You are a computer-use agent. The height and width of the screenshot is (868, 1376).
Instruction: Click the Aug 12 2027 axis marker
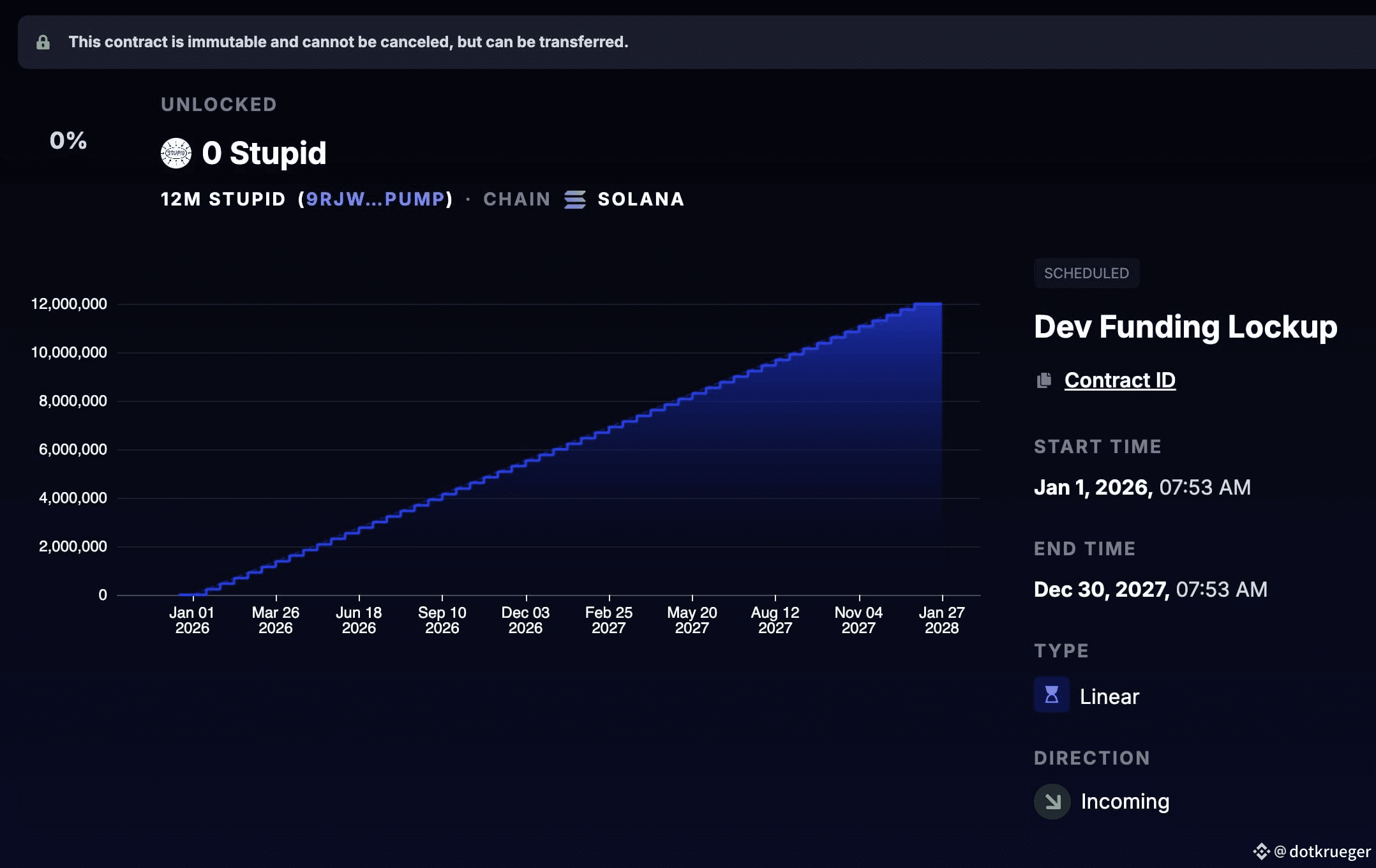[775, 620]
